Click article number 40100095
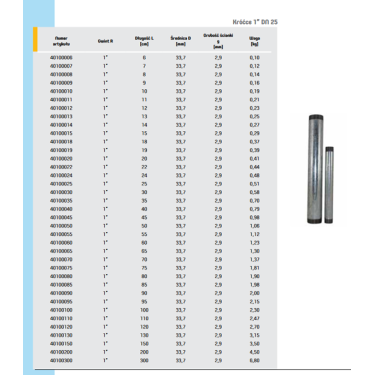Image resolution: width=375 pixels, height=375 pixels. click(x=61, y=302)
